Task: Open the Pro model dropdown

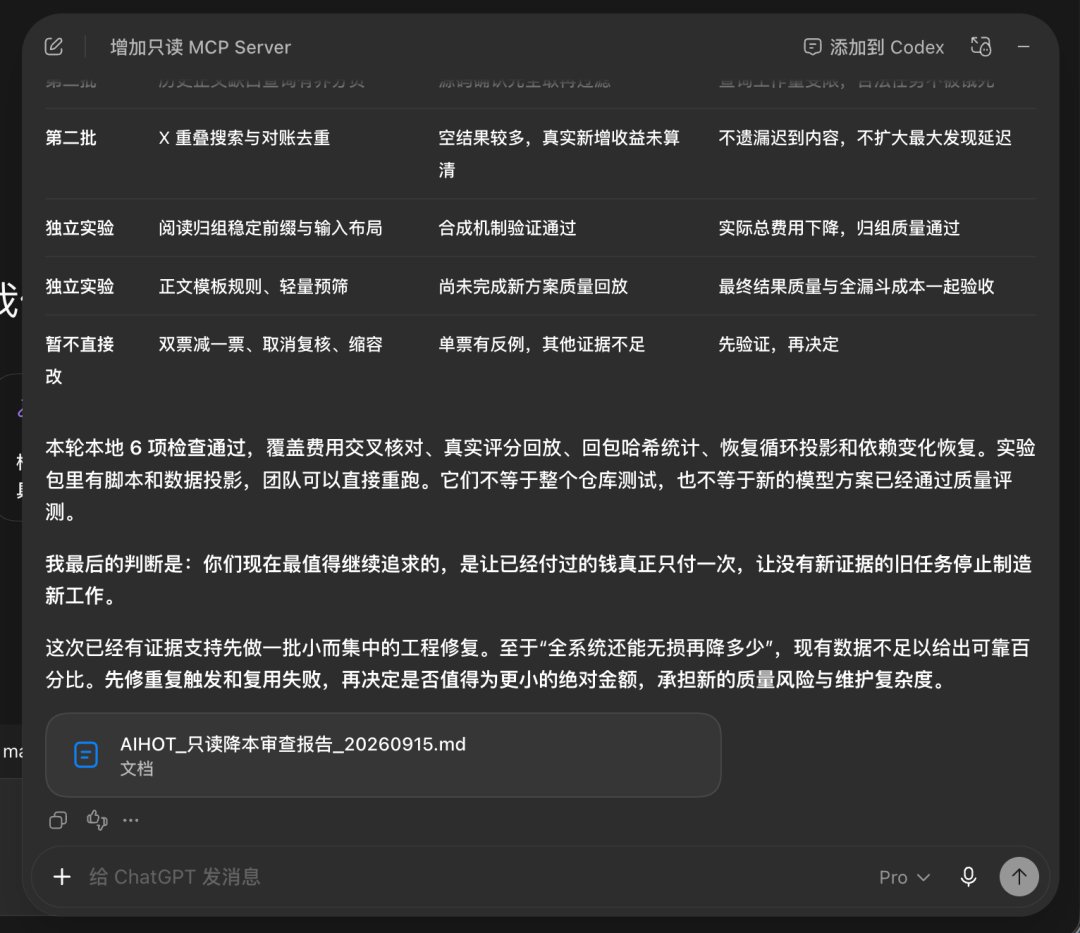Action: point(904,877)
